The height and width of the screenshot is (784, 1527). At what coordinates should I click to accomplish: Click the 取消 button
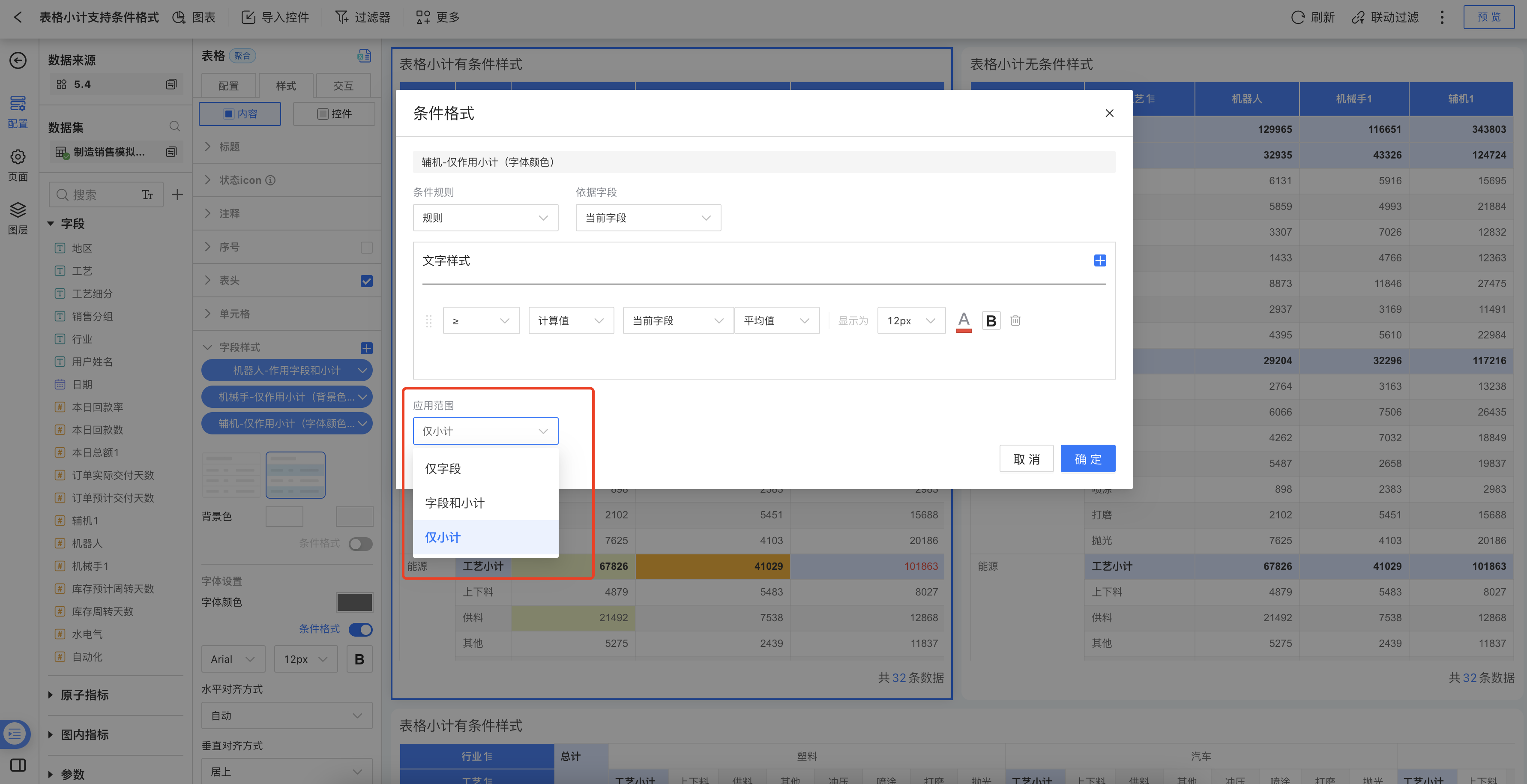1026,459
